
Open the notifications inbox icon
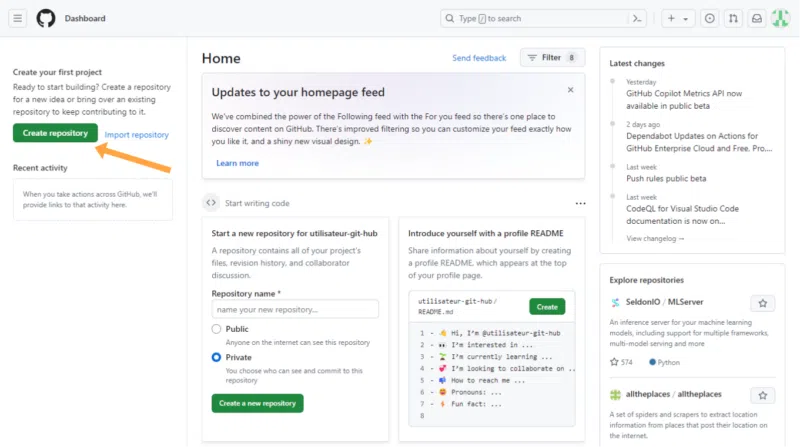point(757,18)
